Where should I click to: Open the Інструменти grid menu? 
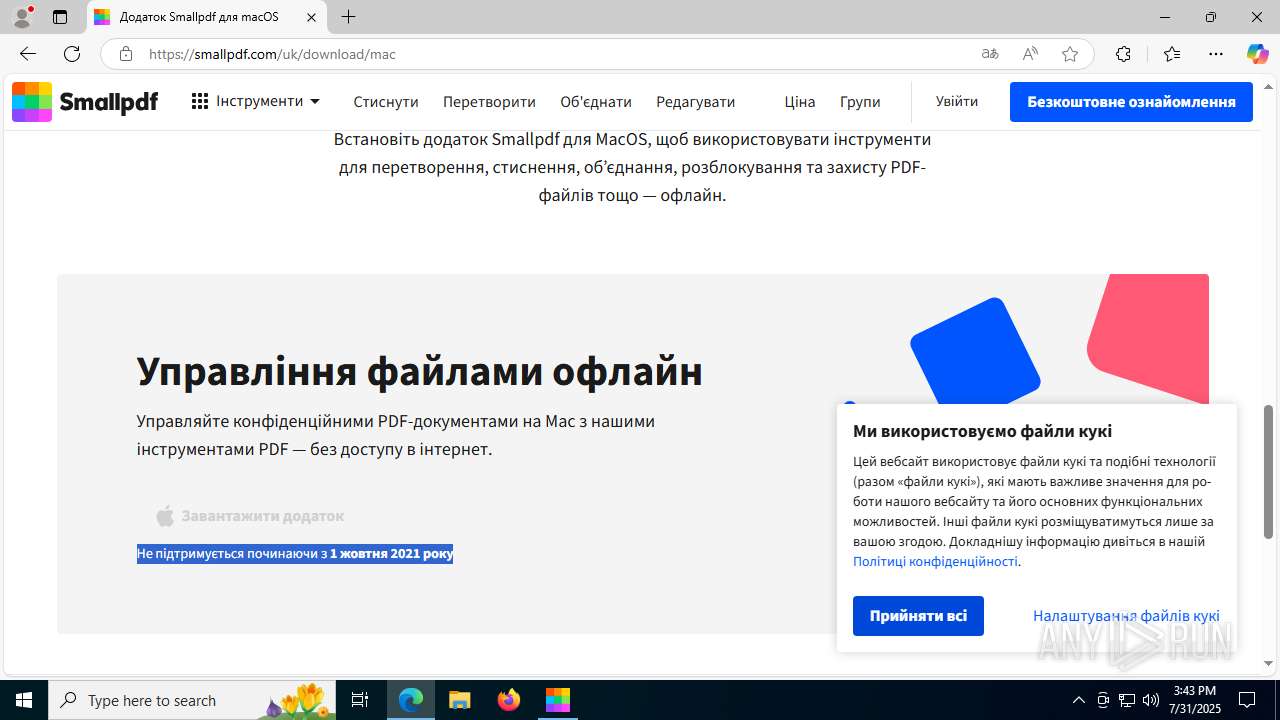click(256, 101)
